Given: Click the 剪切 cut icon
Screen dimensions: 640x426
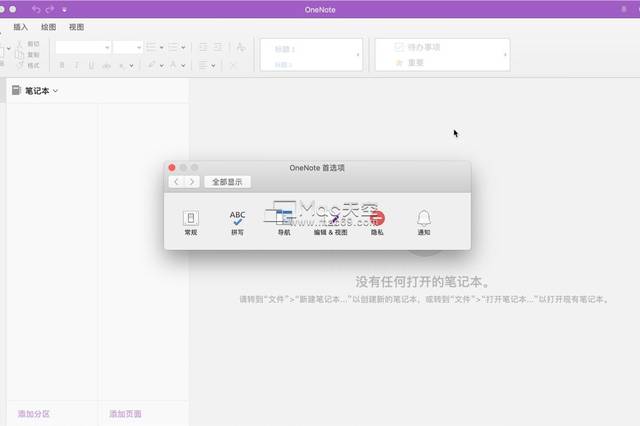Looking at the screenshot, I should coord(20,44).
